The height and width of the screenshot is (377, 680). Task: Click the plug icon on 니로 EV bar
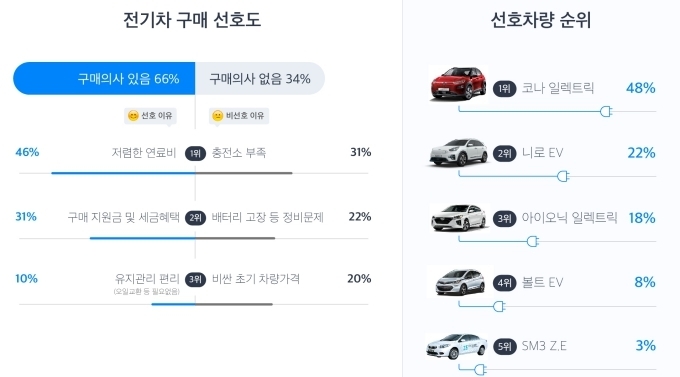563,176
